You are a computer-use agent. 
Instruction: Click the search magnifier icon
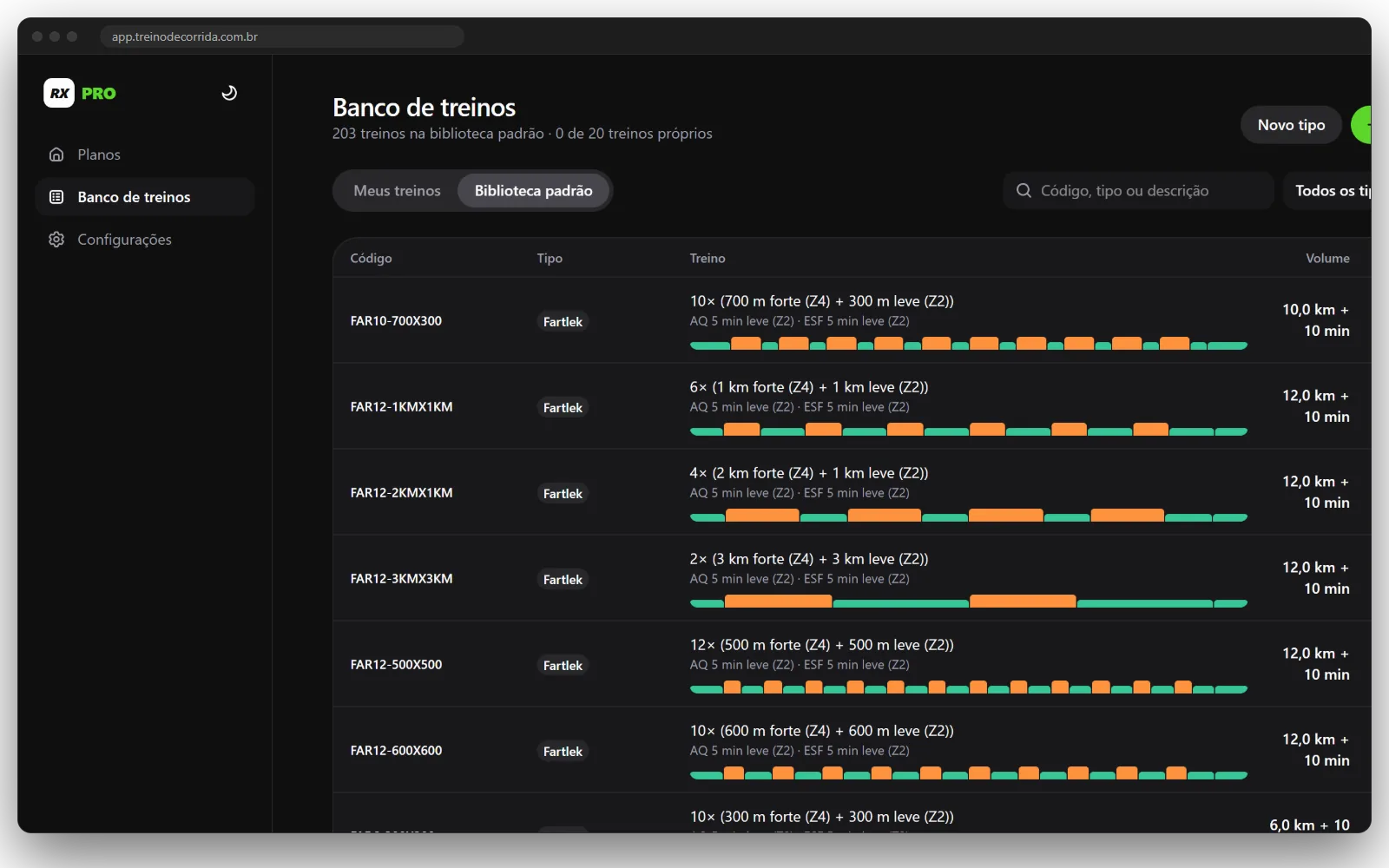pyautogui.click(x=1024, y=190)
